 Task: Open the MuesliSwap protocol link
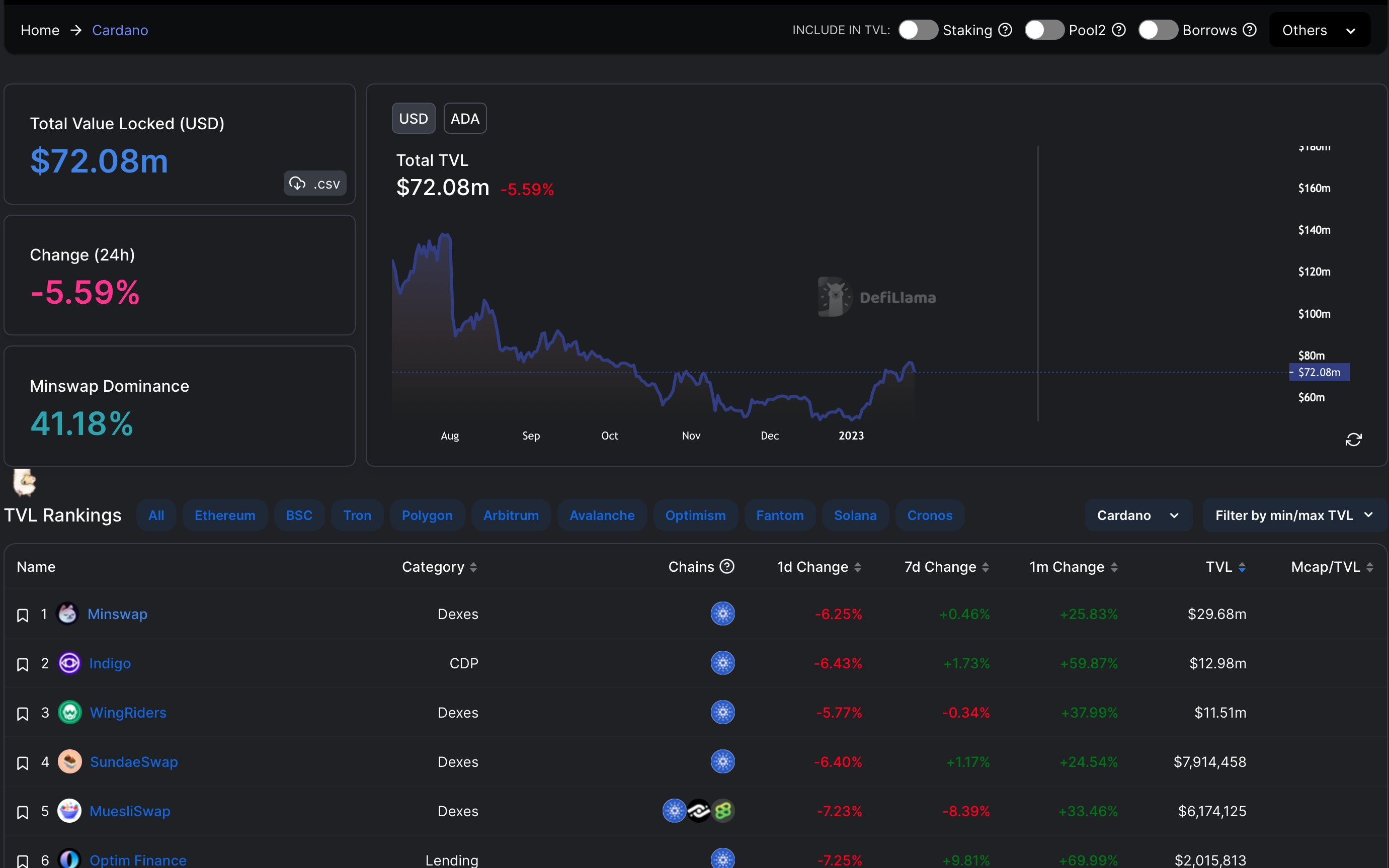coord(130,811)
